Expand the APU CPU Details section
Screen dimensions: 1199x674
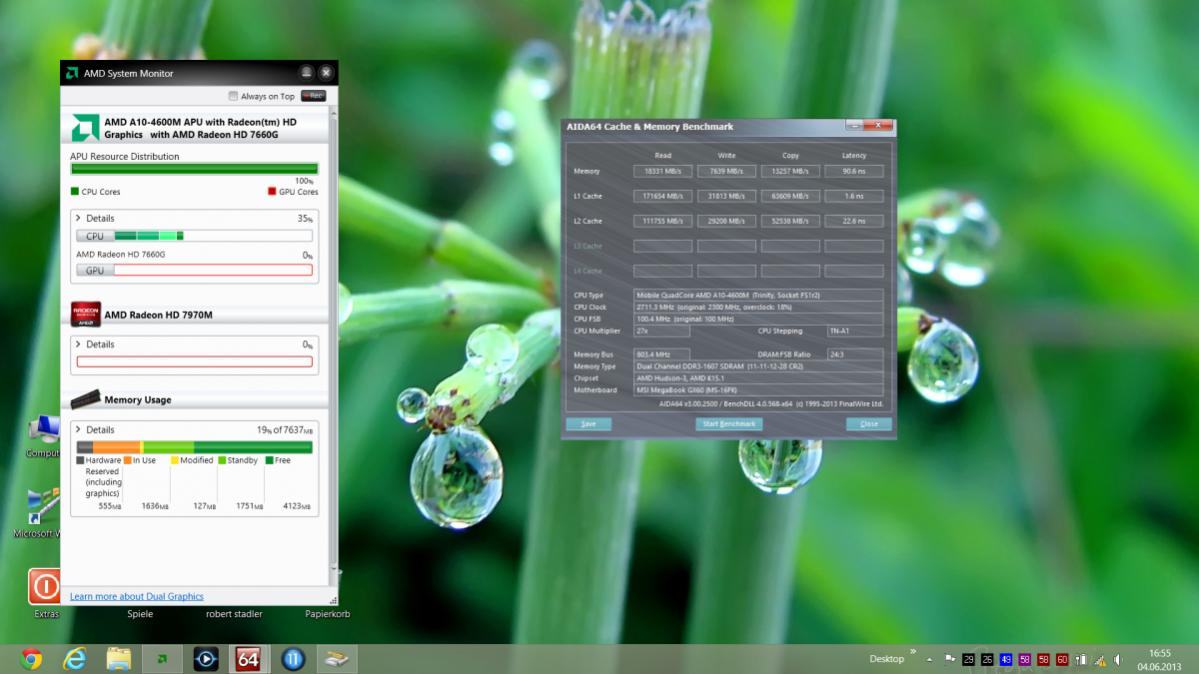click(x=78, y=218)
